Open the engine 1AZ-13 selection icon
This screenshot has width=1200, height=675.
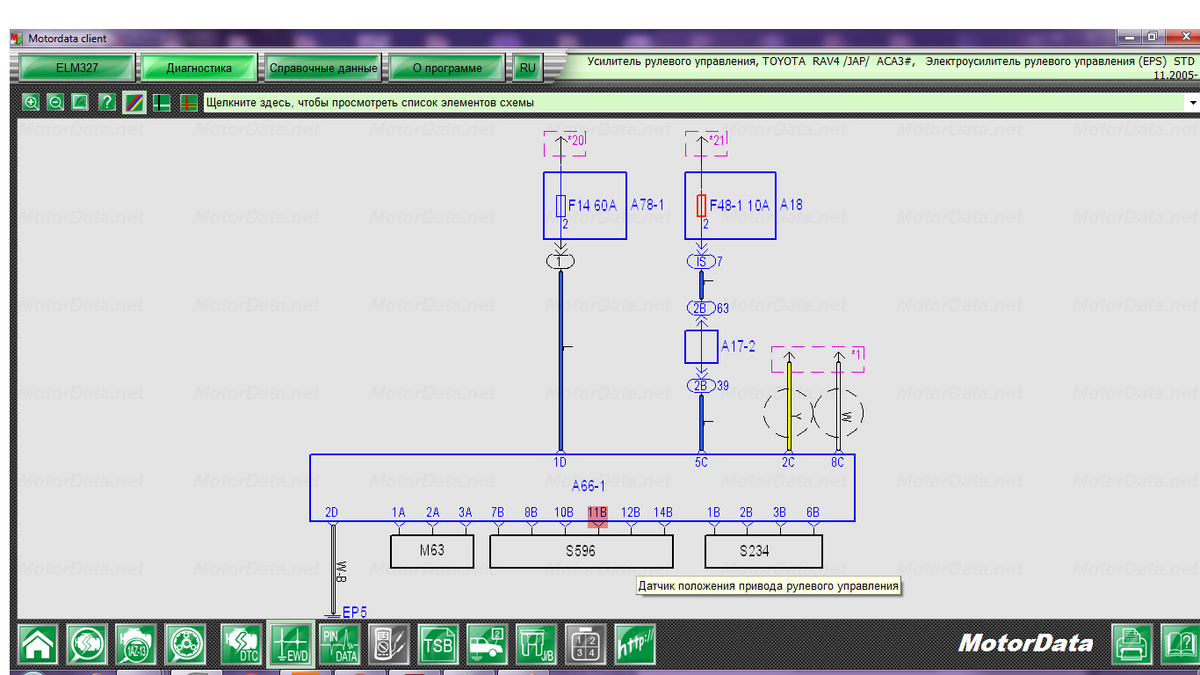tap(136, 643)
